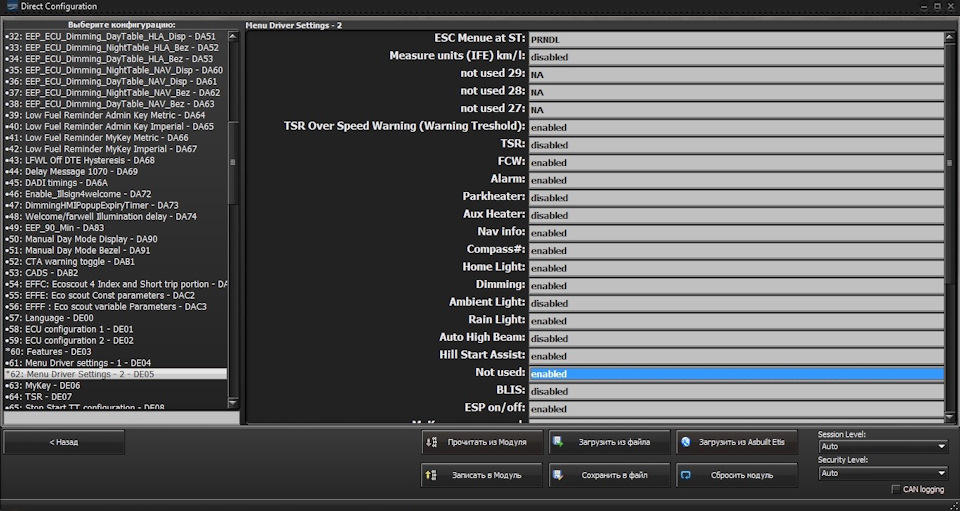Select 60: Features - DE03 entry
The height and width of the screenshot is (511, 960).
[x=115, y=352]
